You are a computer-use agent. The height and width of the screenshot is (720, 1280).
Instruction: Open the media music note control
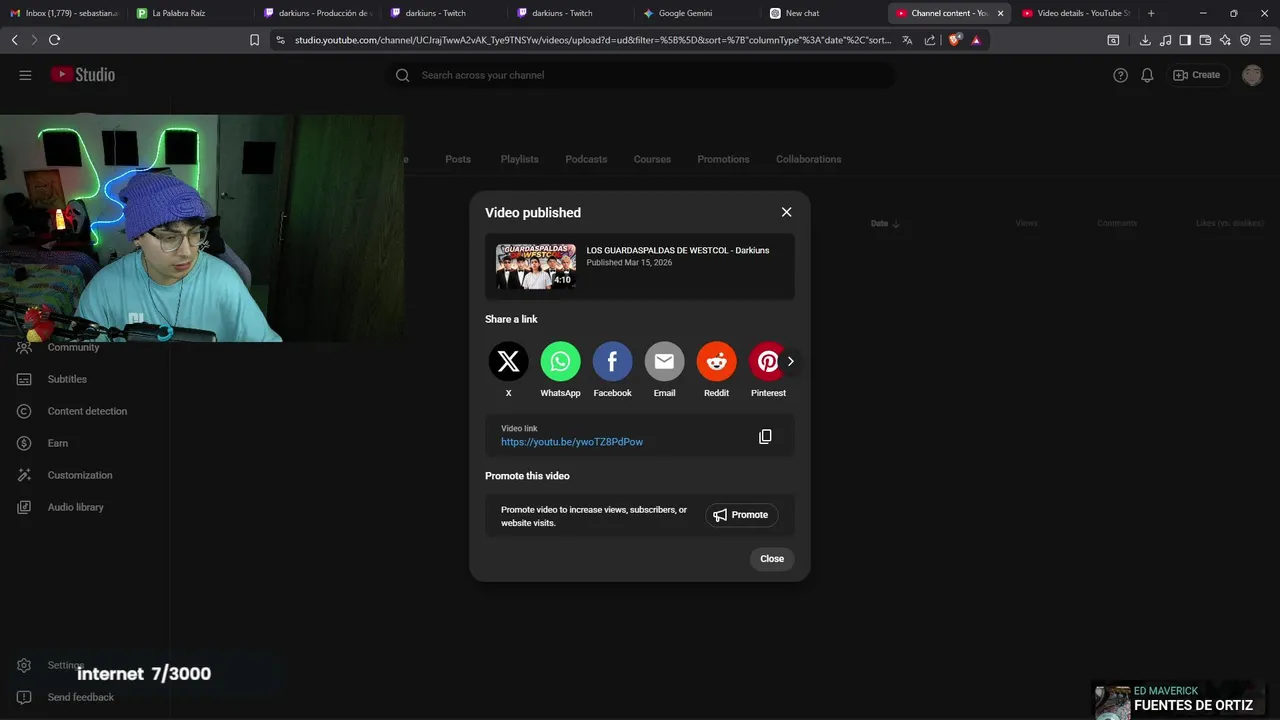[x=1165, y=40]
